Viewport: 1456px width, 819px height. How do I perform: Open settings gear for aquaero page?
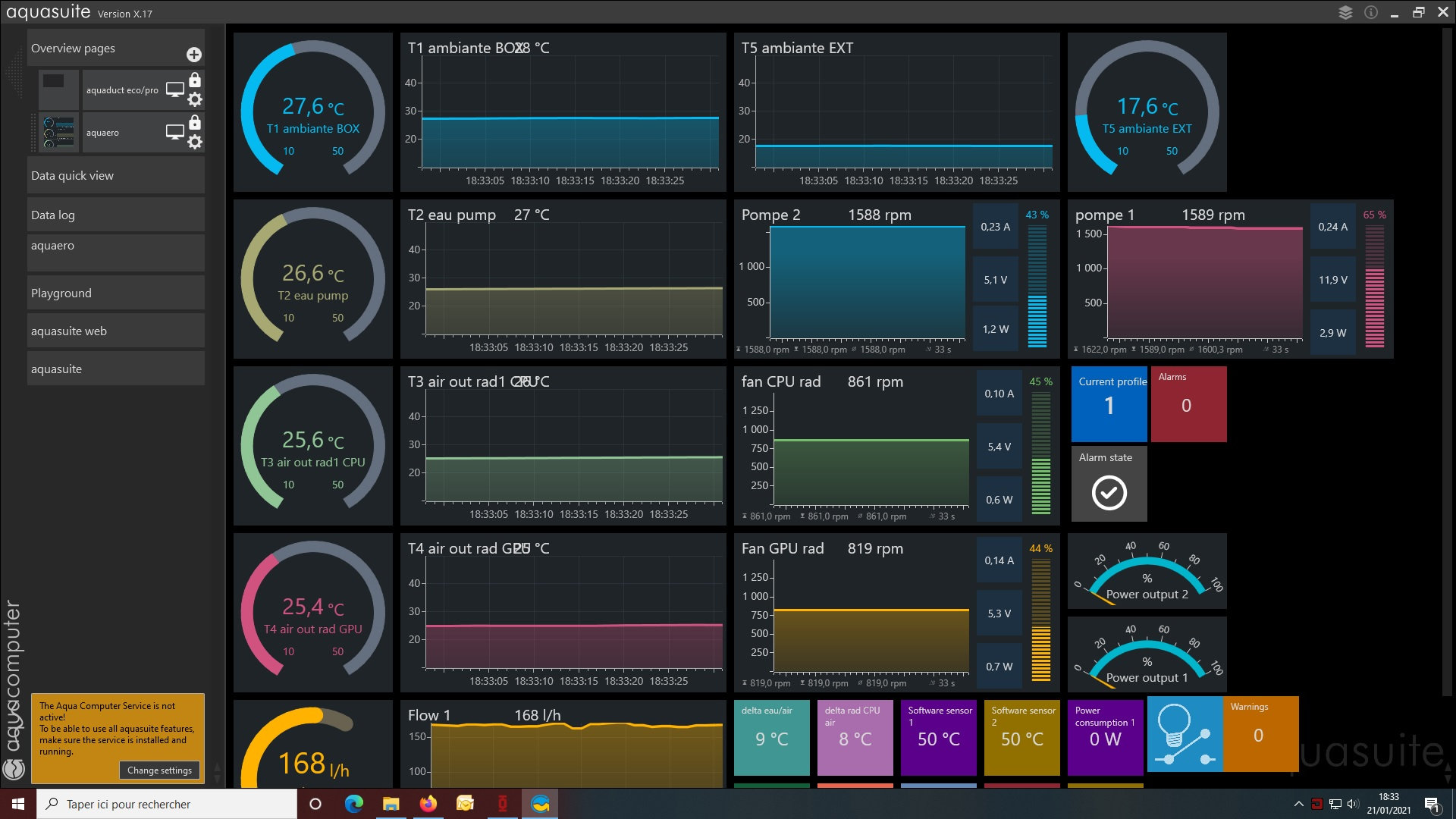click(195, 142)
